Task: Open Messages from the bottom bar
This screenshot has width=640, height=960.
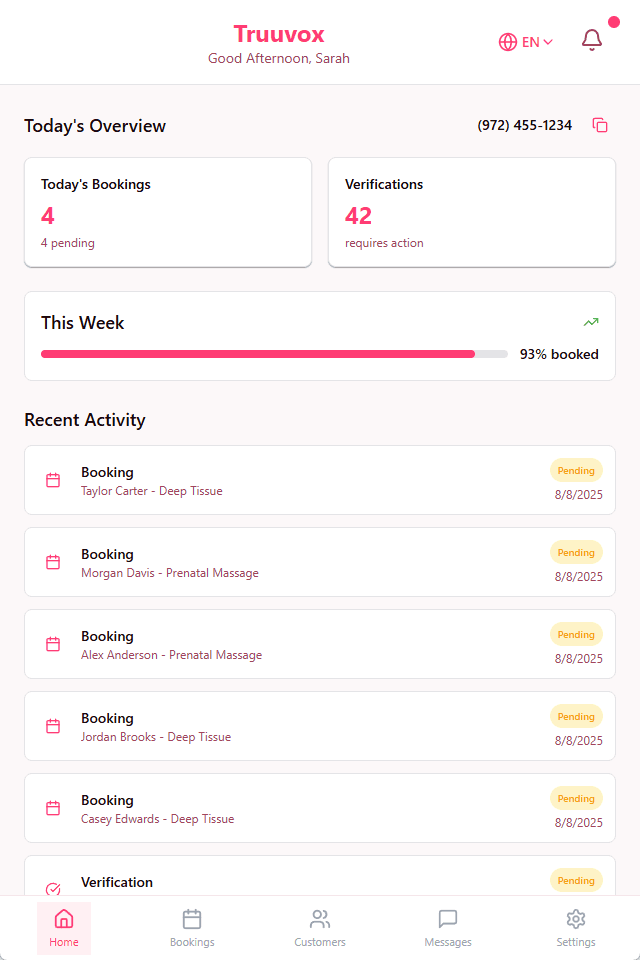Action: coord(448,919)
